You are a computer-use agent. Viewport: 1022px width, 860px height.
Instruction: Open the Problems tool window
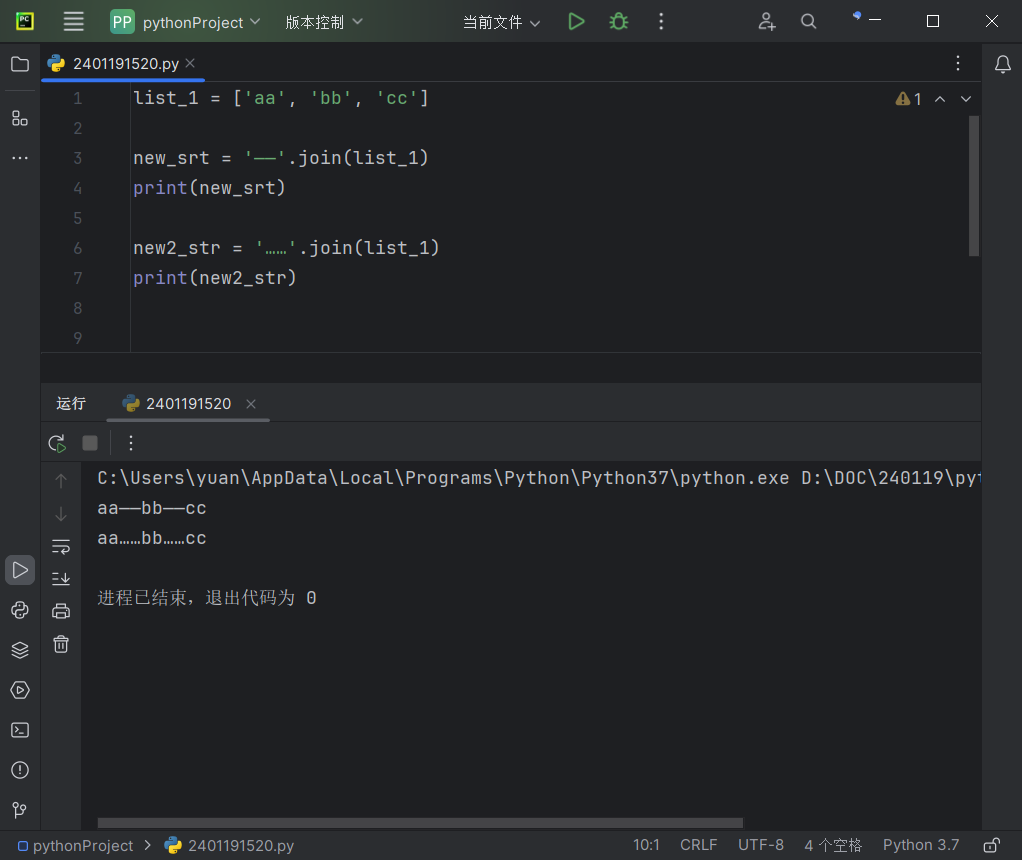[x=20, y=770]
